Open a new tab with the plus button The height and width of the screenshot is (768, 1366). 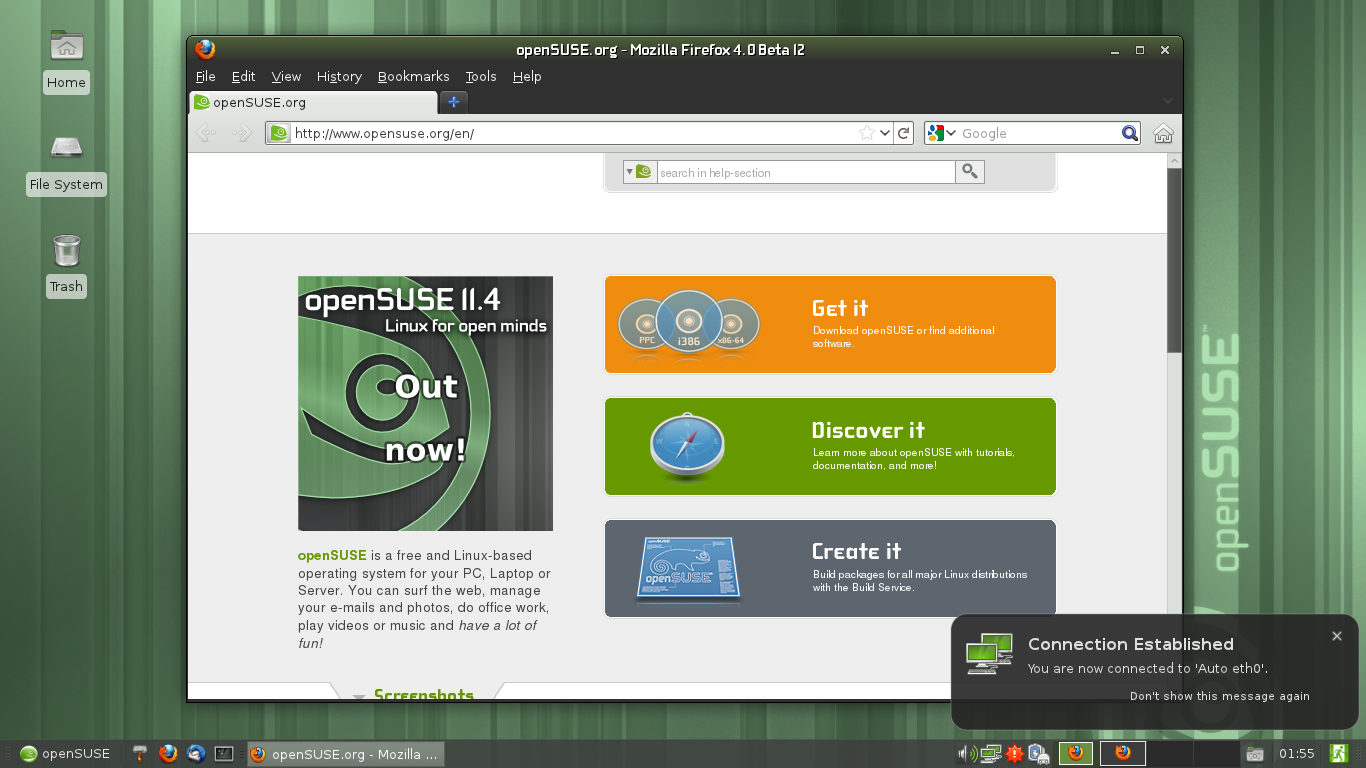coord(453,102)
